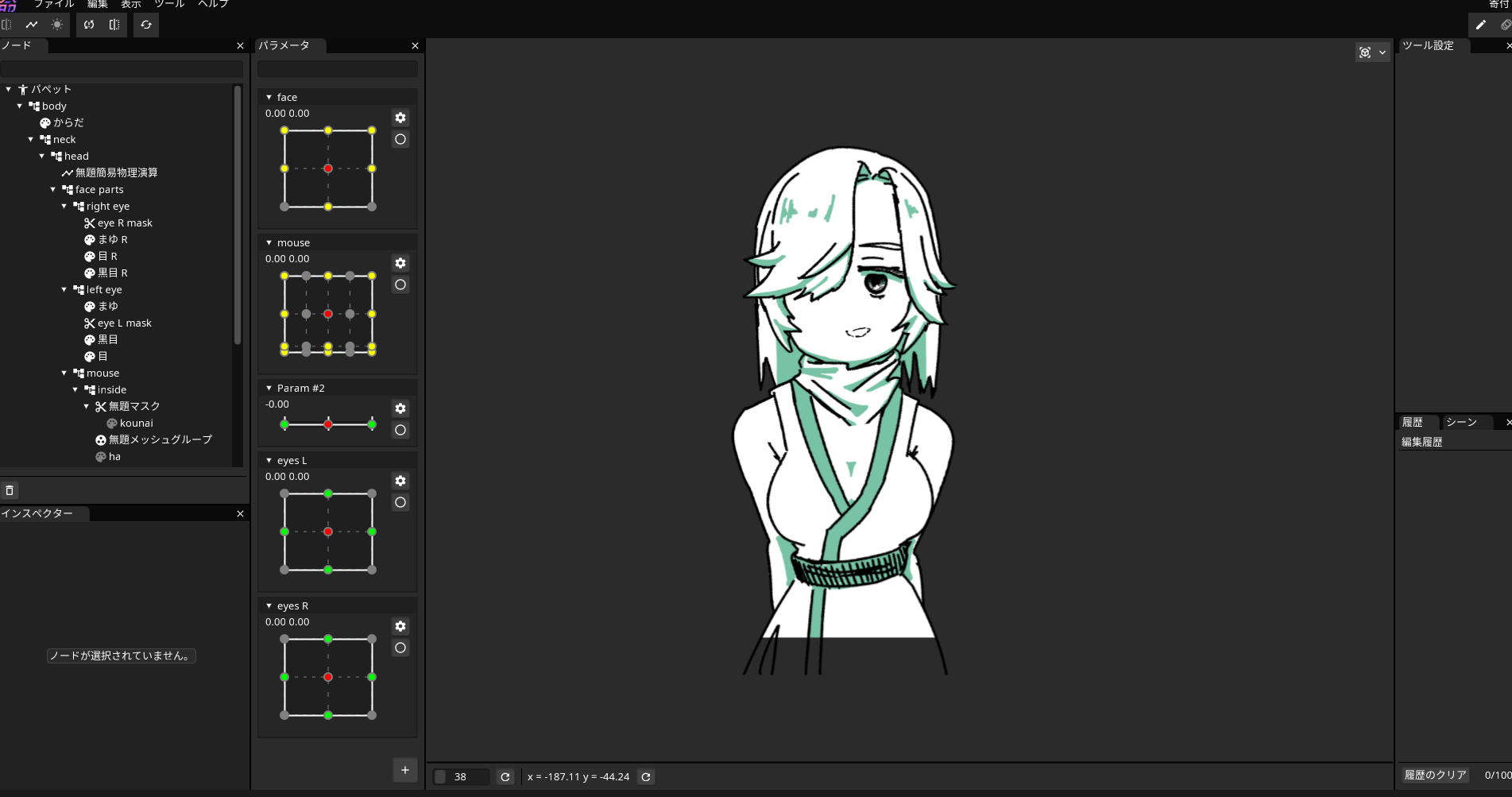The image size is (1512, 797).
Task: Add a new parameter with the + button
Action: coord(405,769)
